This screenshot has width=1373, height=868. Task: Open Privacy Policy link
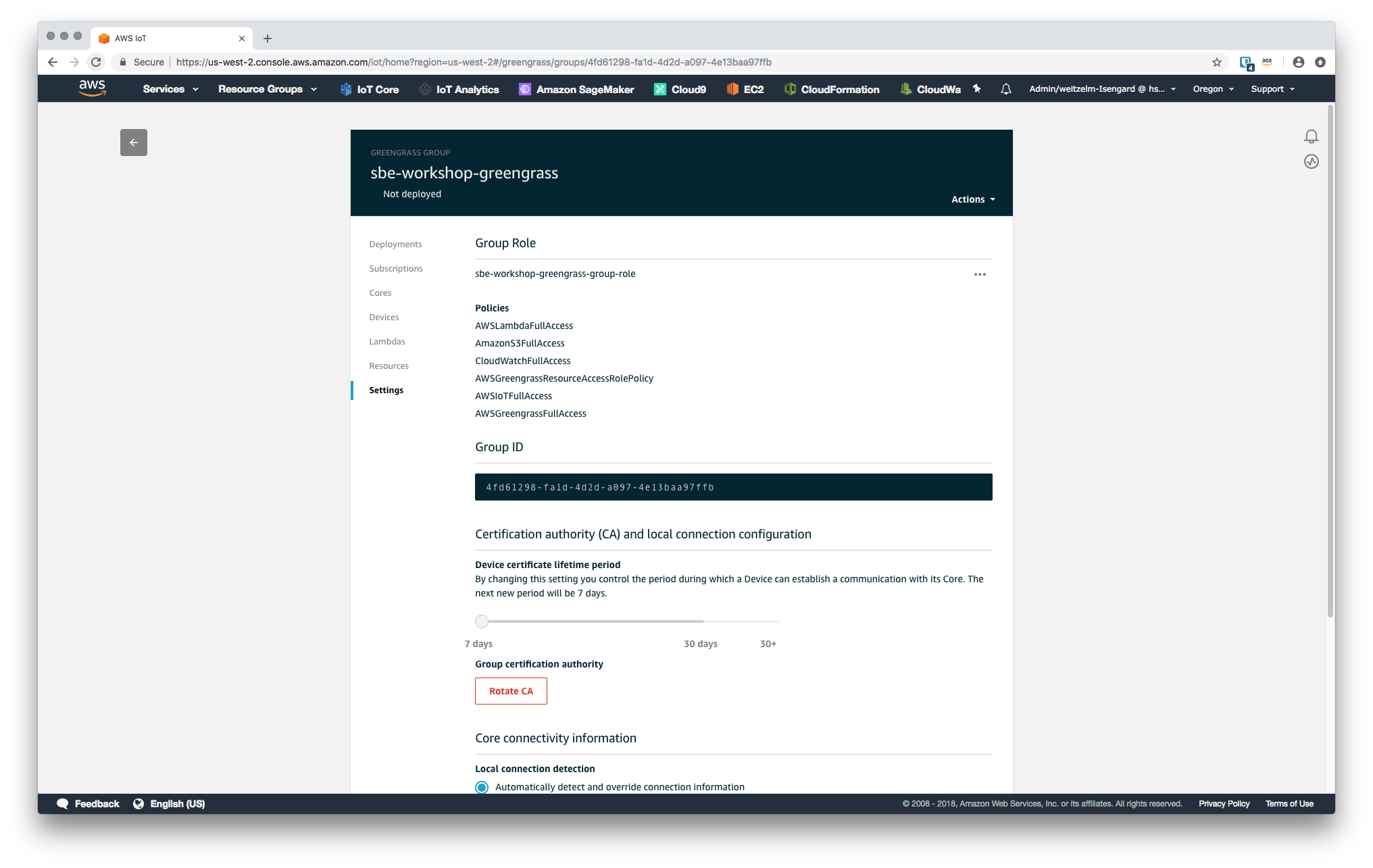[x=1224, y=804]
